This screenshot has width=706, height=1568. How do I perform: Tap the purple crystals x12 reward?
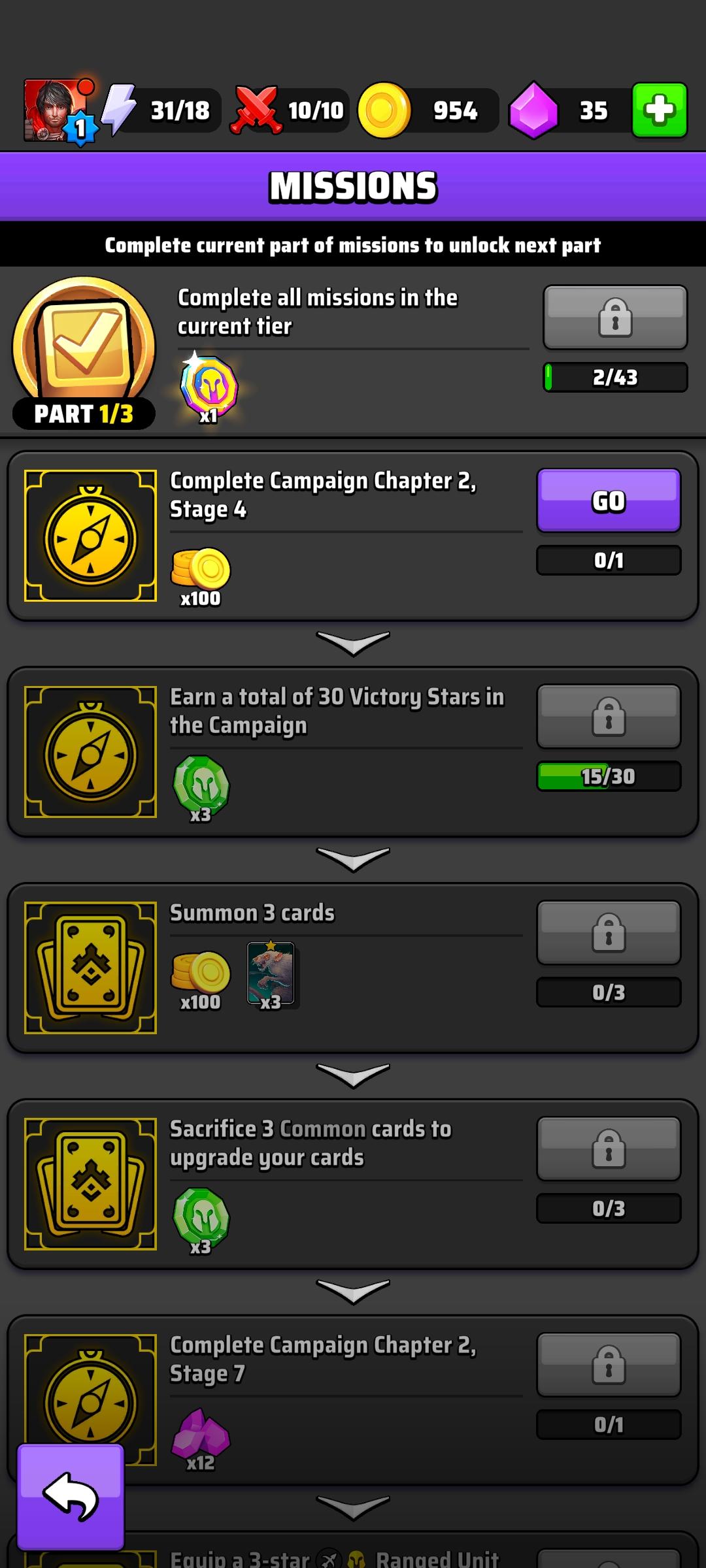coord(201,1439)
